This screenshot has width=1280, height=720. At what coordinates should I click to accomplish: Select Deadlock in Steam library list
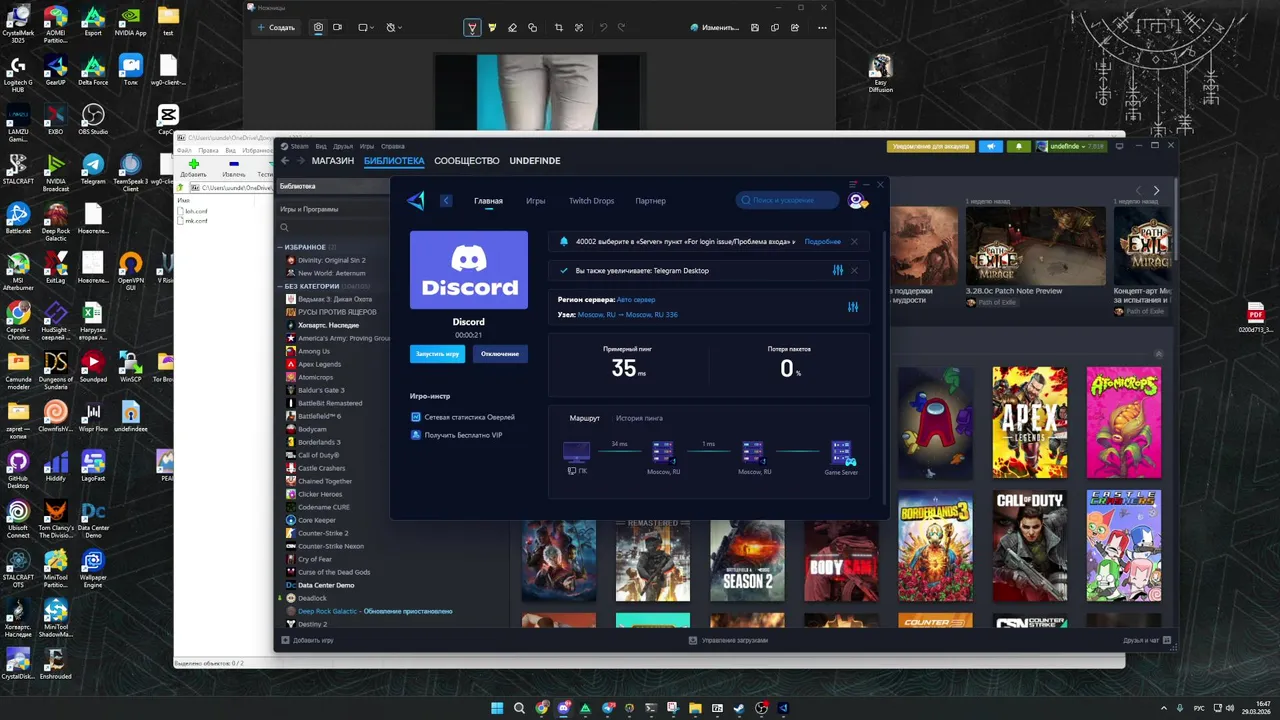click(312, 598)
